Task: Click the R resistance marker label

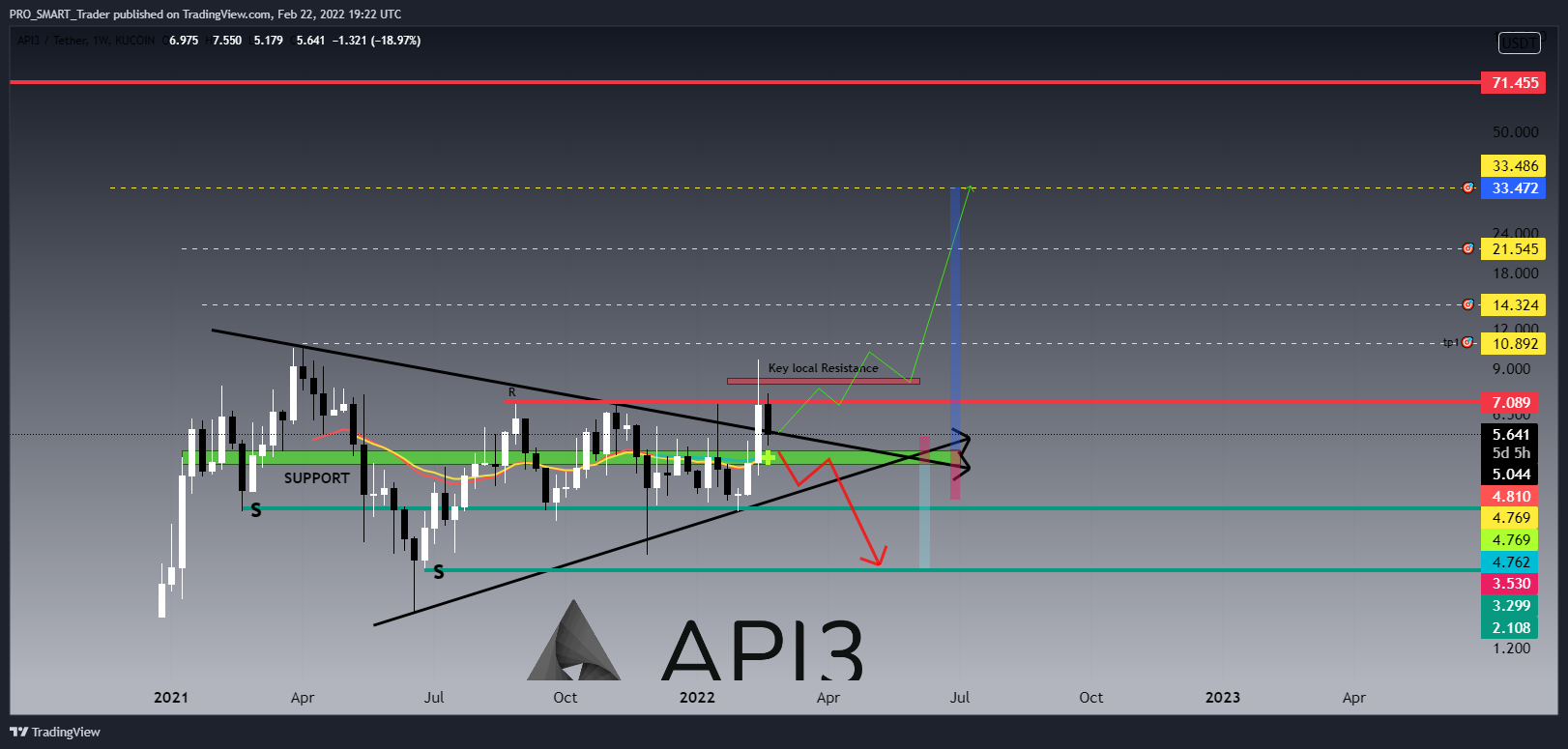Action: (512, 392)
